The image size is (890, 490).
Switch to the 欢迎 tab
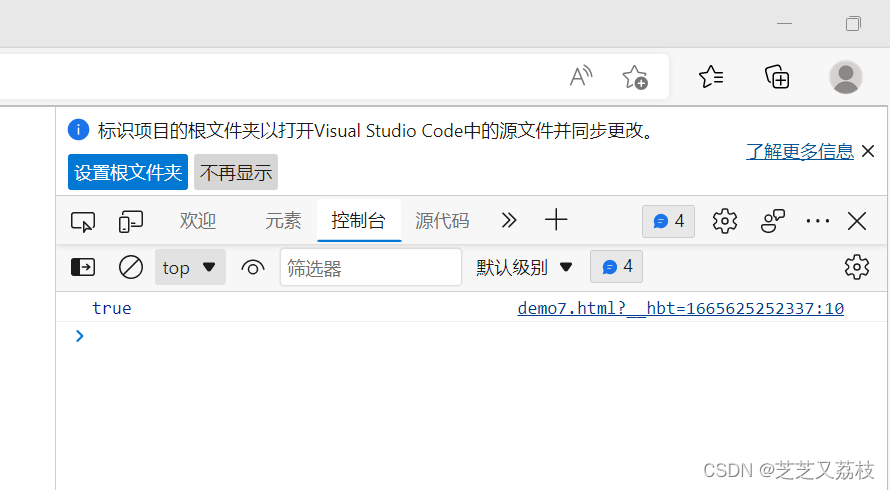(x=198, y=220)
